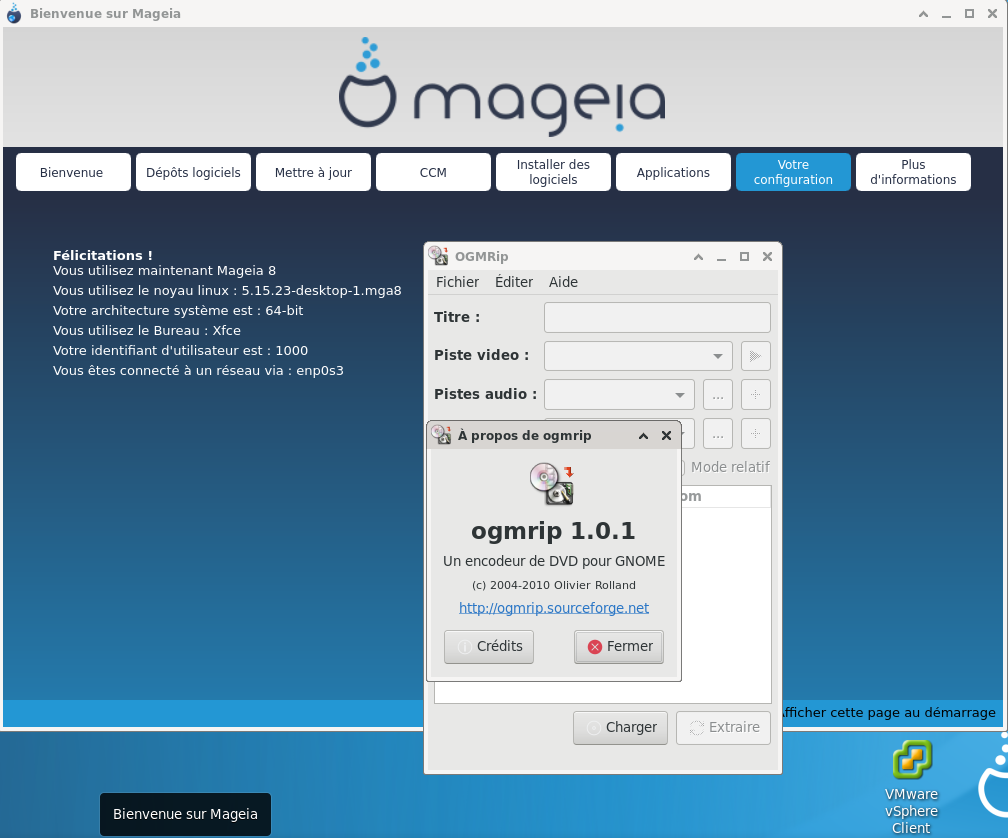Click the Crédits button
Screen dimensions: 1008x838
click(489, 646)
